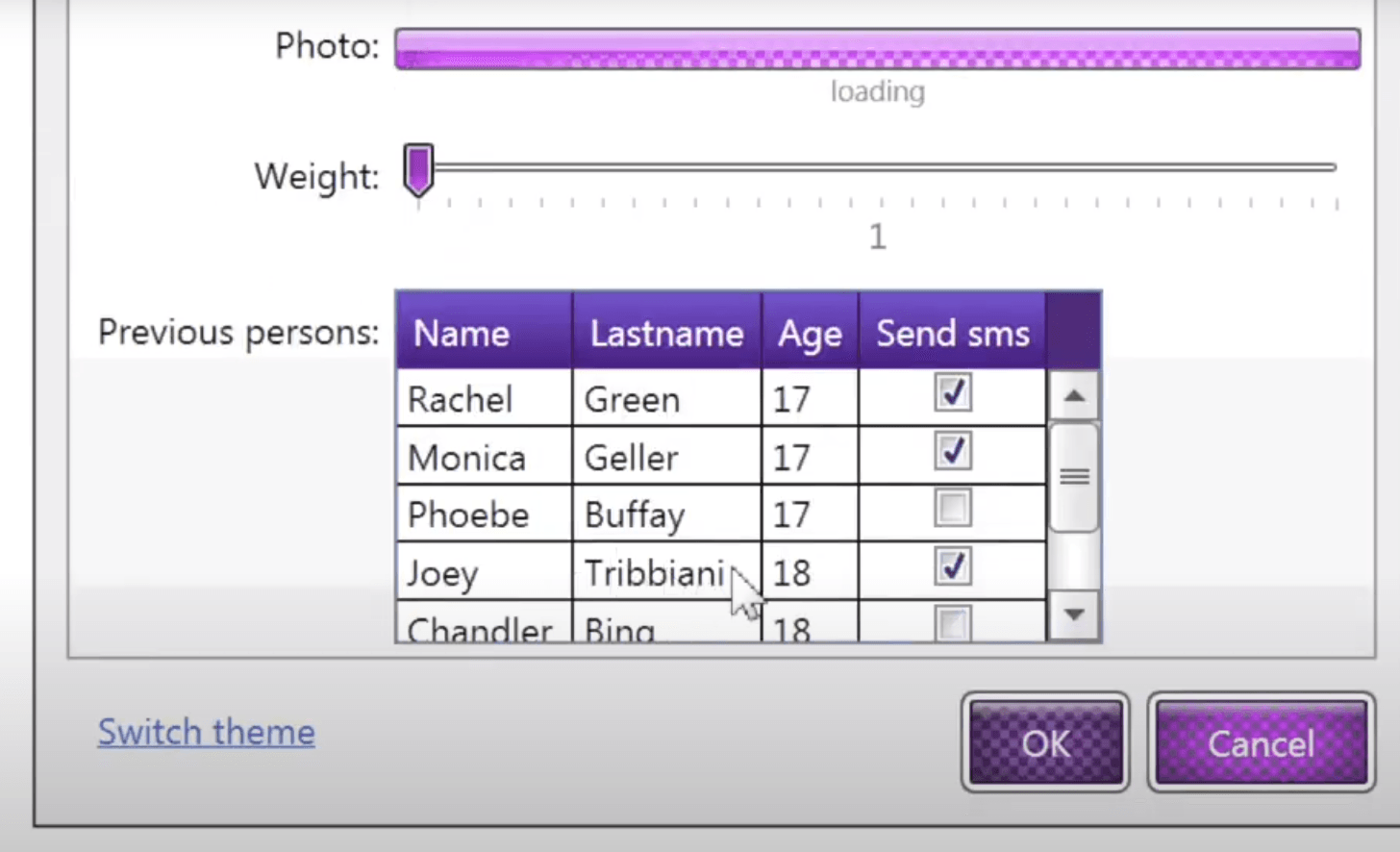Click the Weight slider thumb
The width and height of the screenshot is (1400, 852).
418,170
